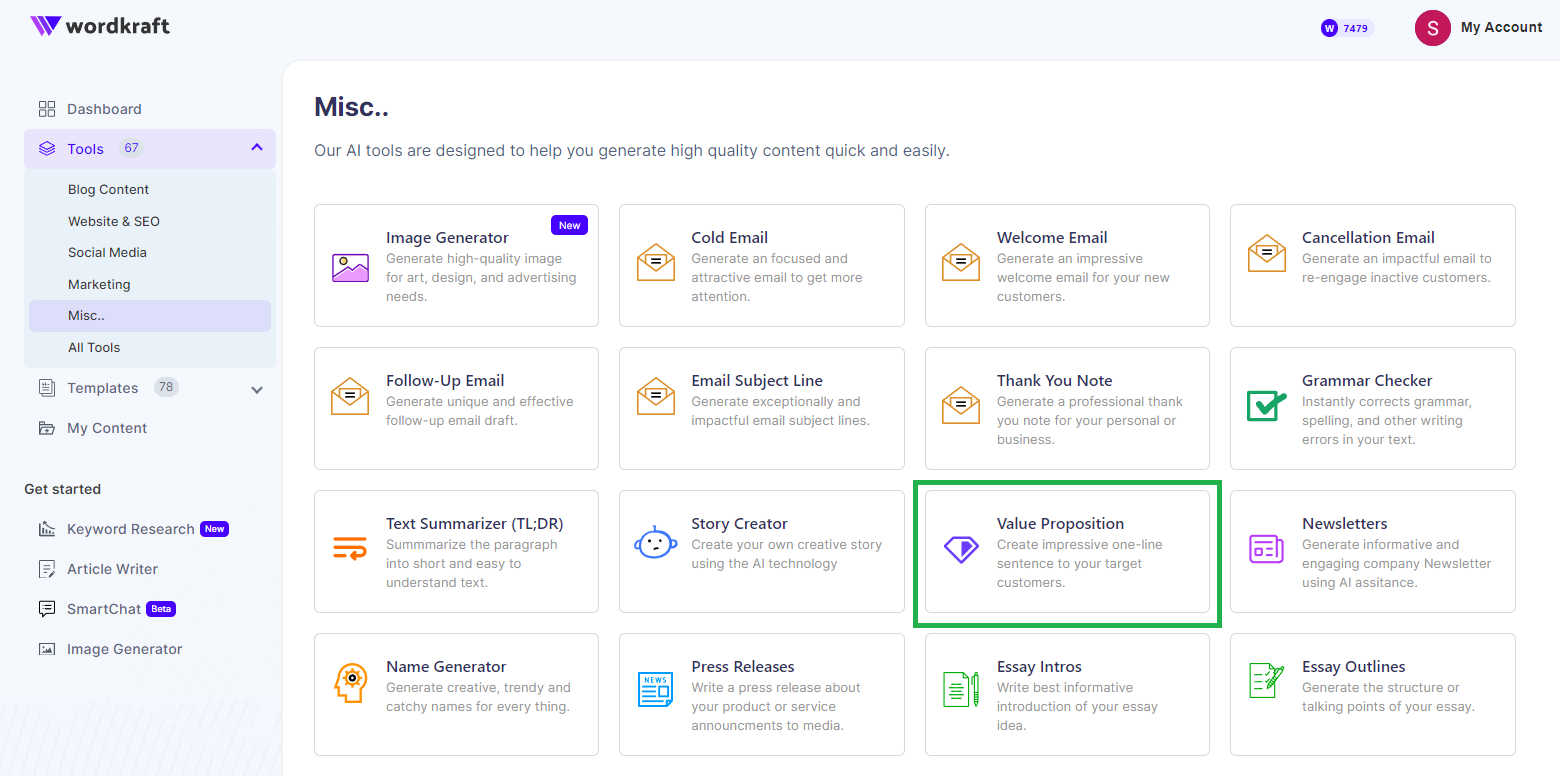
Task: Select the All Tools sidebar entry
Action: tap(95, 347)
